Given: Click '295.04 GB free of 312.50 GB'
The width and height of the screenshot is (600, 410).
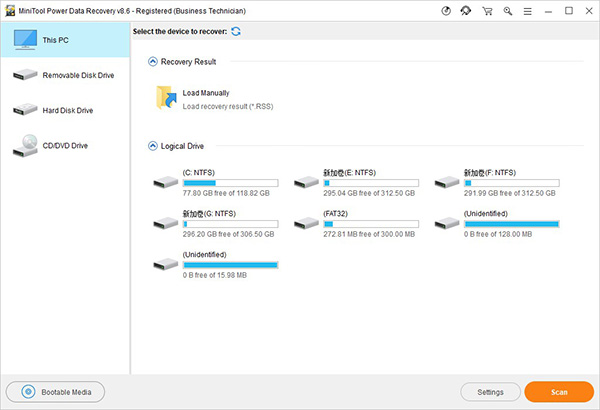Looking at the screenshot, I should click(369, 193).
